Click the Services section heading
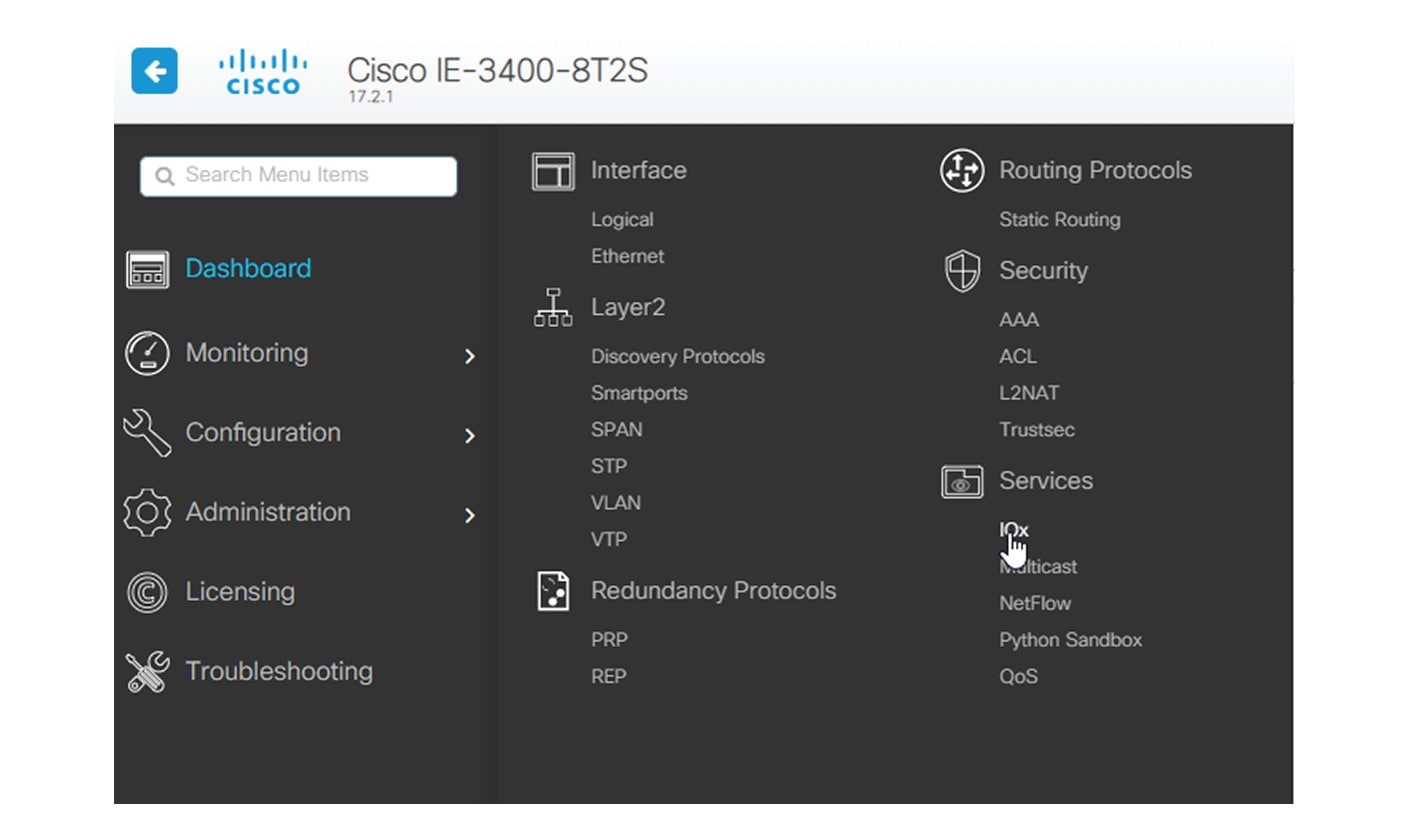The width and height of the screenshot is (1407, 831). 1046,480
